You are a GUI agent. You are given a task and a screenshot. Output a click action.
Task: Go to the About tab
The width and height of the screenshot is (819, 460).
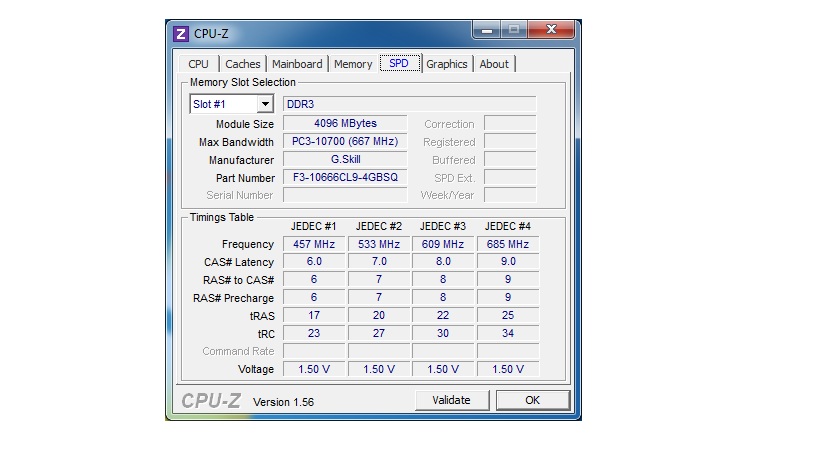point(494,64)
